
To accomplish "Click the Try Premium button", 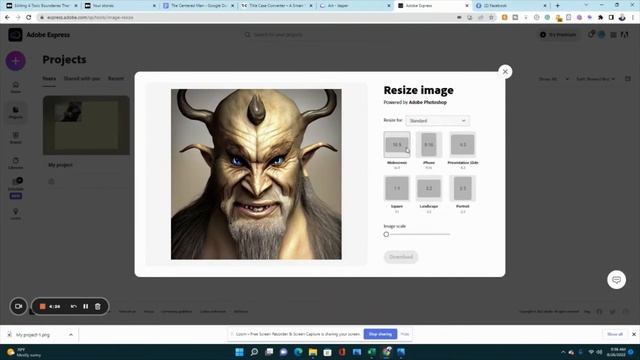I will click(x=558, y=35).
